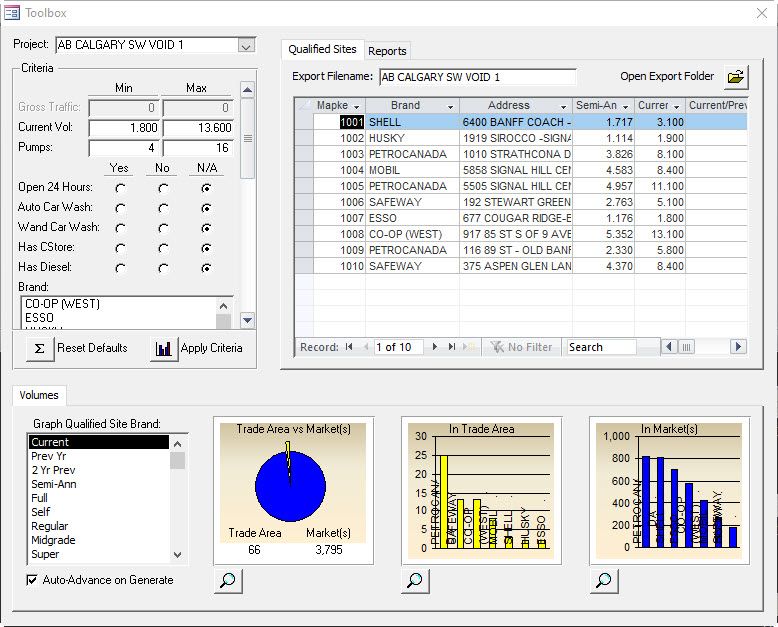Select Yes for Auto Car Wash
Screen dimensions: 778x627
pos(120,208)
